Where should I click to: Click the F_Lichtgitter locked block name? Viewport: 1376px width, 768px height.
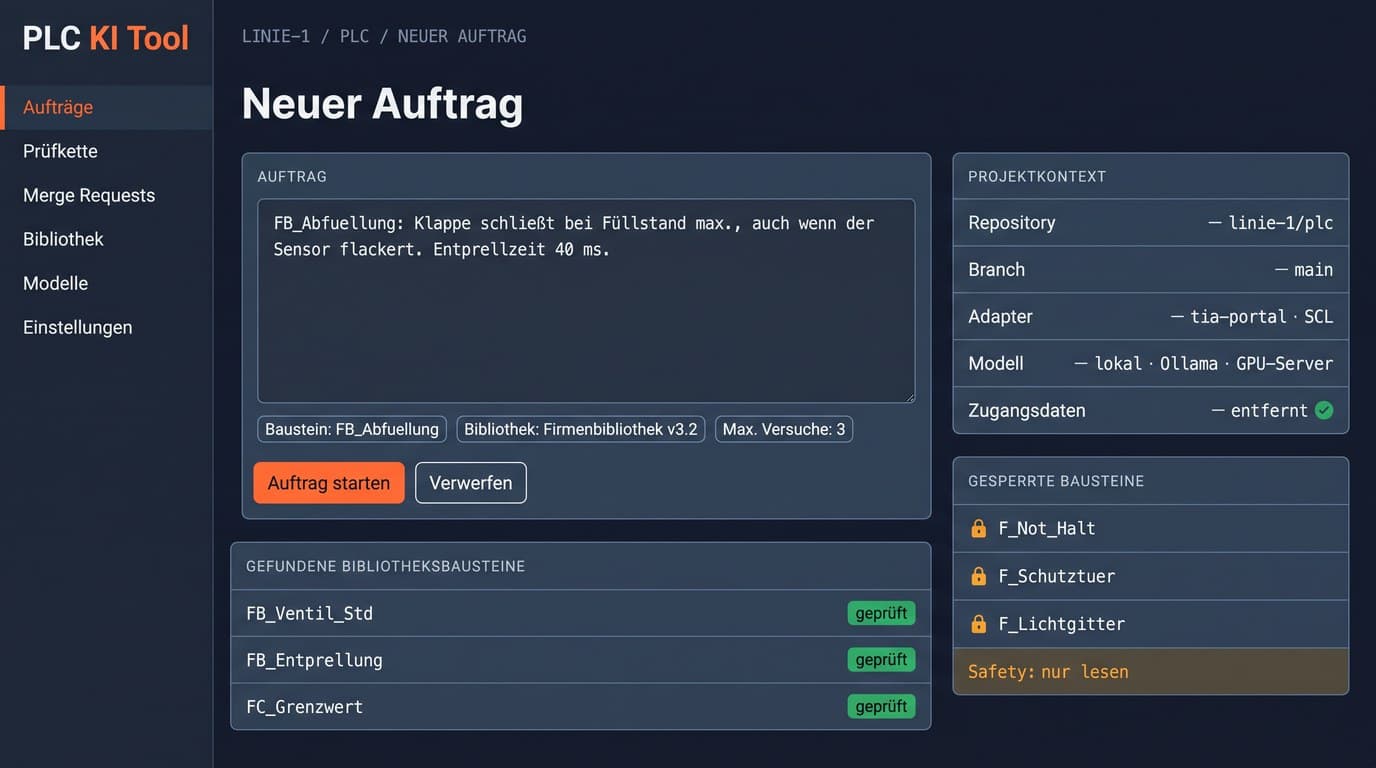pos(1062,624)
